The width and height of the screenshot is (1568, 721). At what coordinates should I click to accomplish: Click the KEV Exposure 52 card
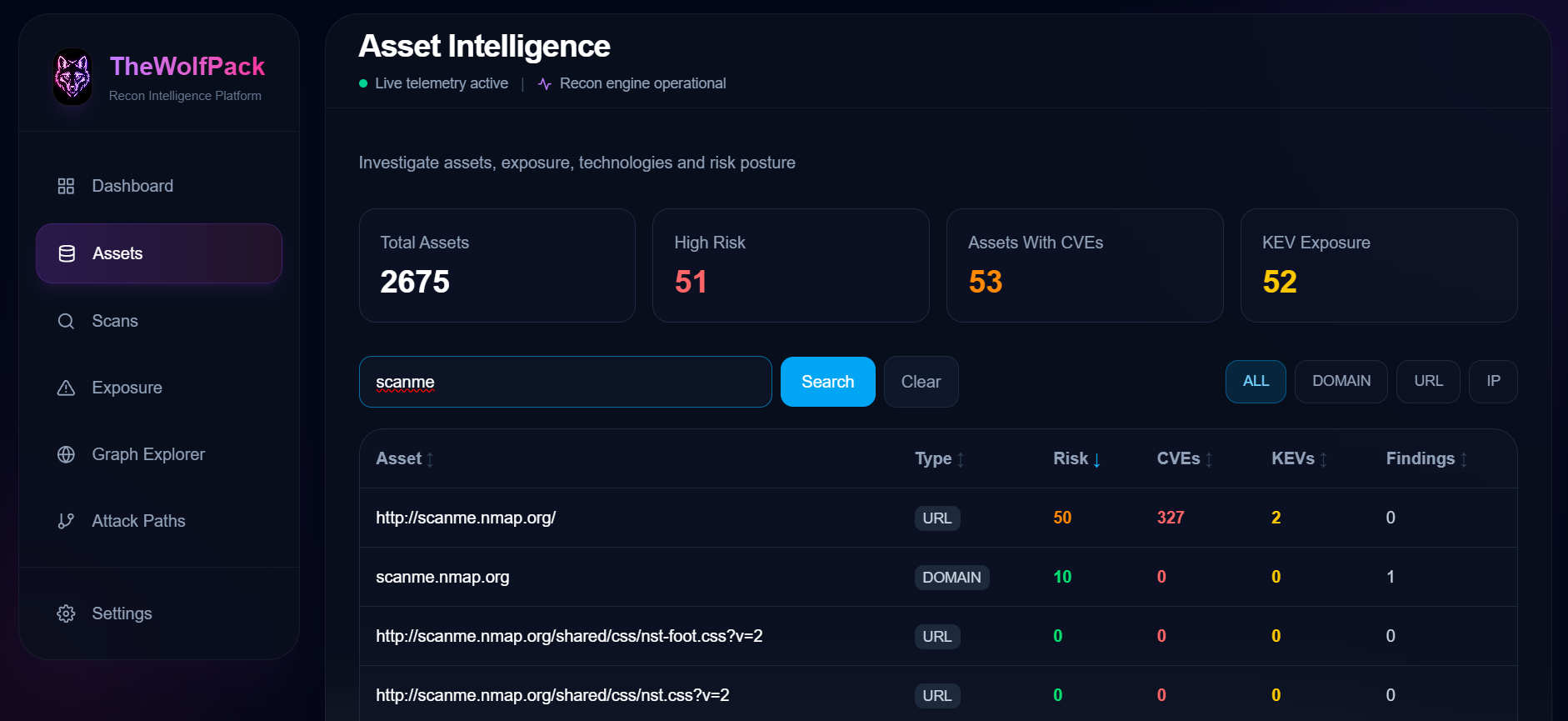click(1379, 265)
